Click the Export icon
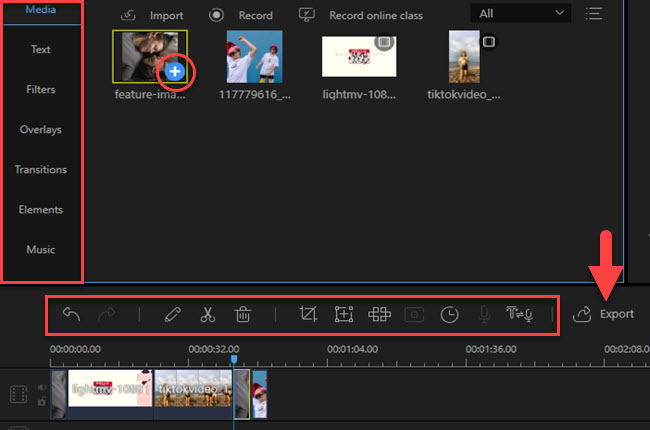The height and width of the screenshot is (430, 650). pyautogui.click(x=582, y=314)
